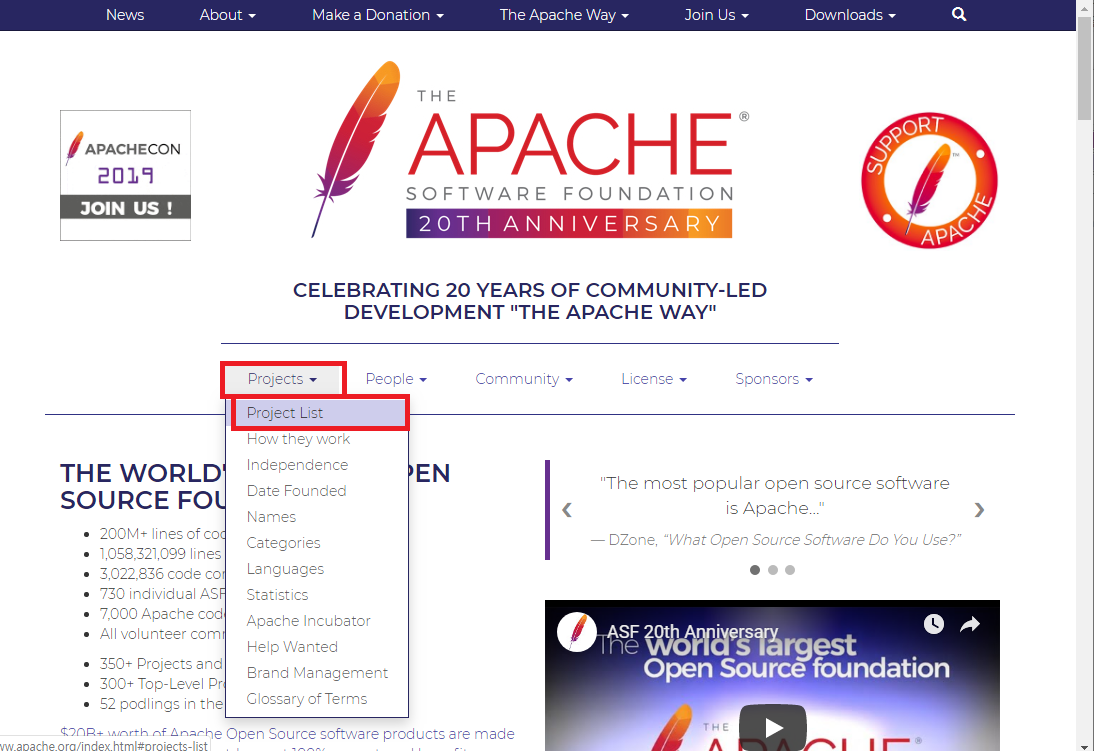
Task: Select Statistics menu entry
Action: pyautogui.click(x=317, y=595)
